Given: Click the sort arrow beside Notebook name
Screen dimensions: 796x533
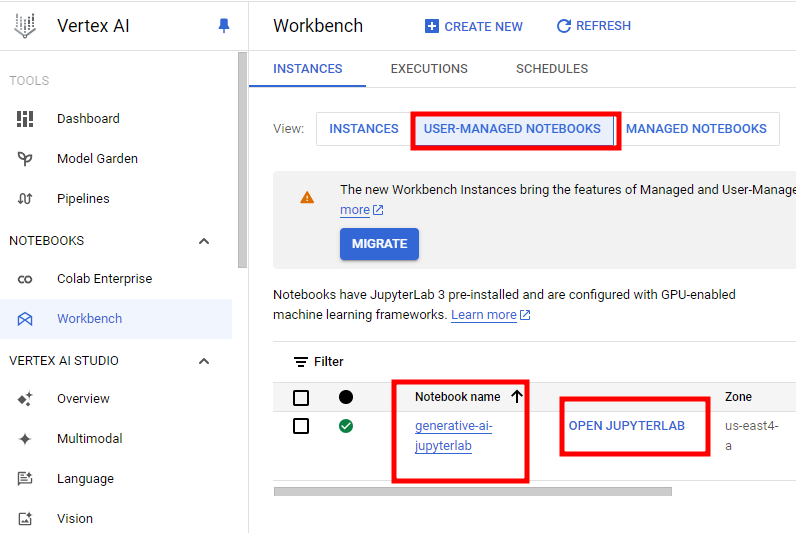Looking at the screenshot, I should (517, 396).
